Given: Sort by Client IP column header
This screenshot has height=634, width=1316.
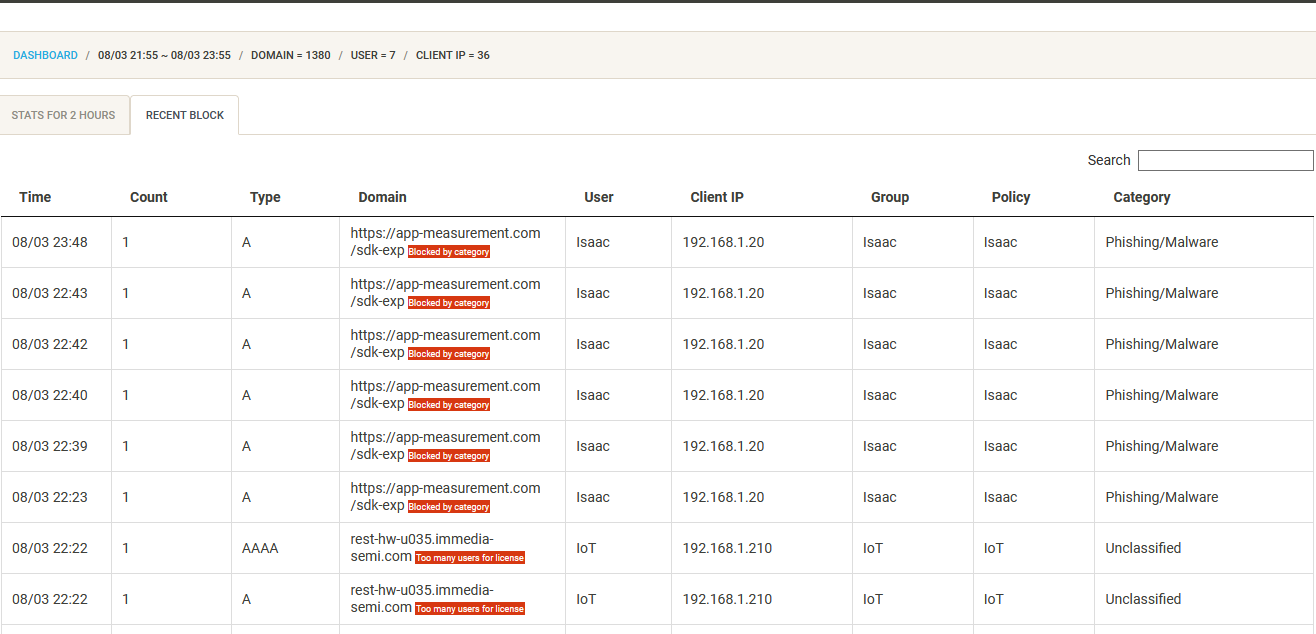Looking at the screenshot, I should click(717, 197).
